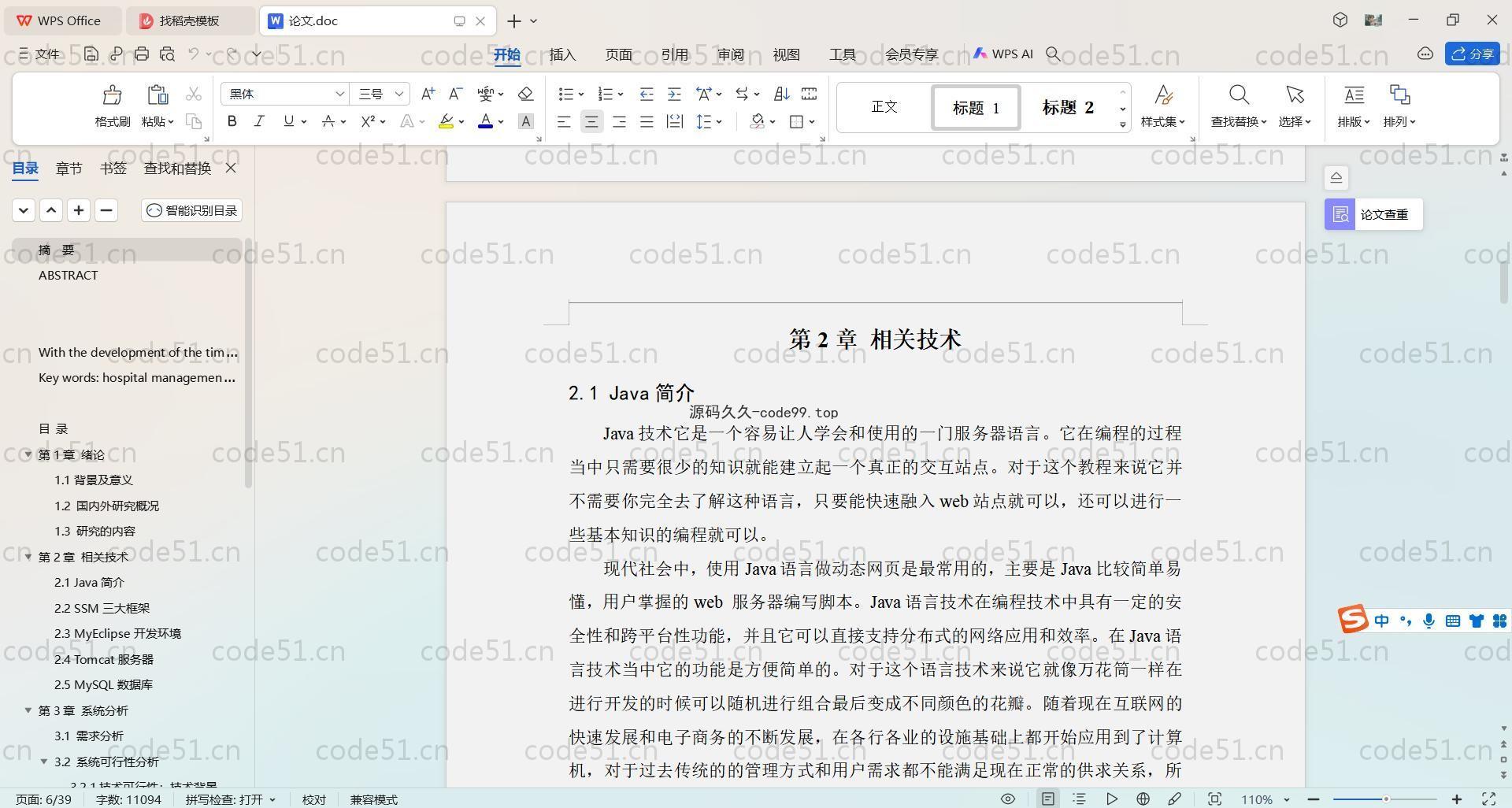Switch to 书签 tab in navigation pane
The image size is (1512, 808).
click(113, 168)
